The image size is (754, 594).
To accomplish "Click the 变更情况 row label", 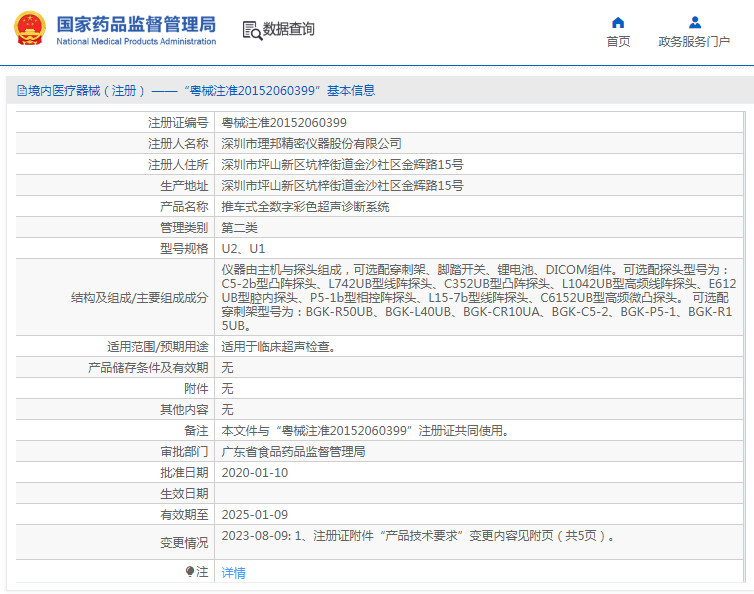I will pos(184,543).
